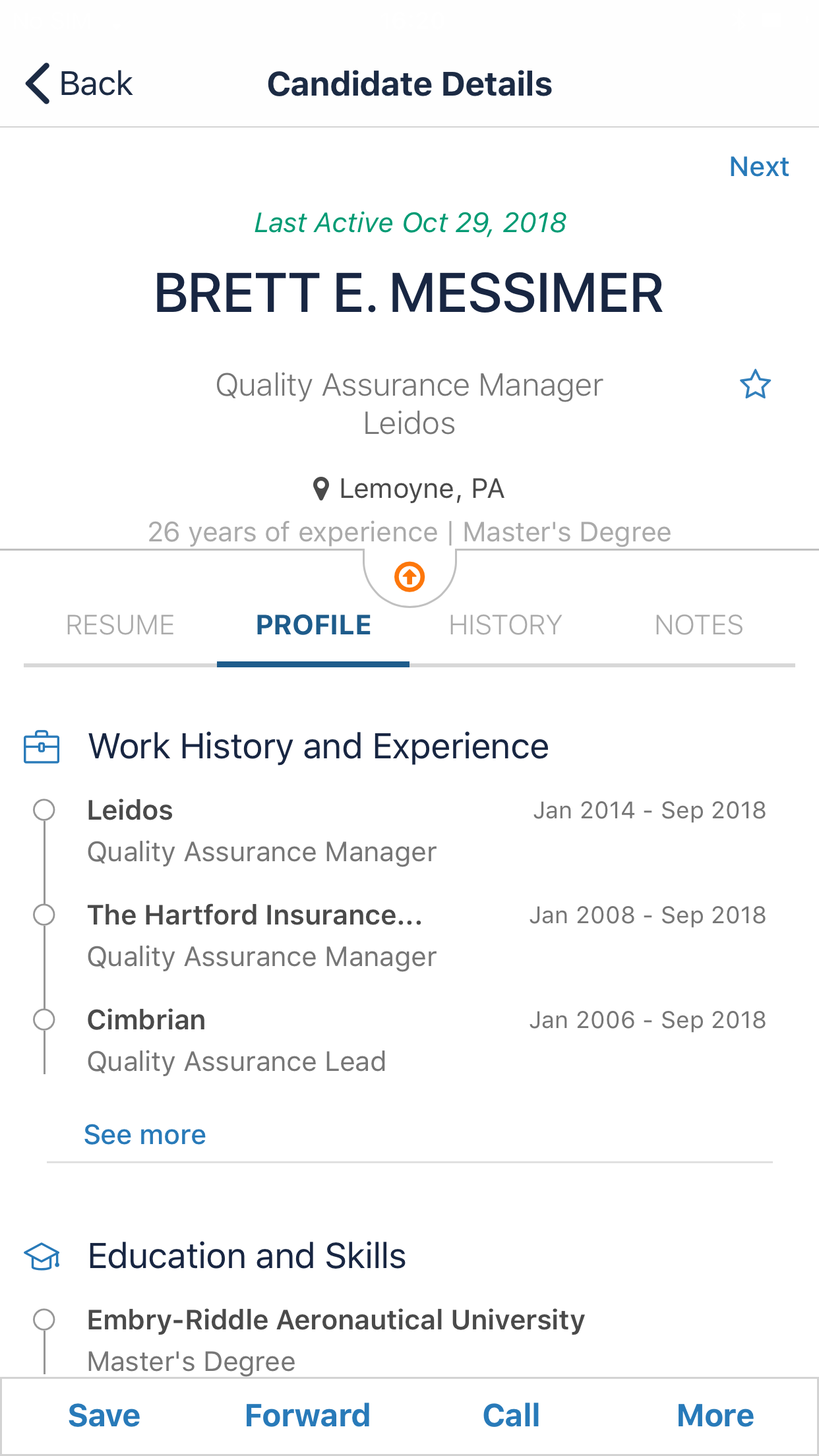Tap the graduation cap Education icon
Screen dimensions: 819x1456
pyautogui.click(x=42, y=1257)
